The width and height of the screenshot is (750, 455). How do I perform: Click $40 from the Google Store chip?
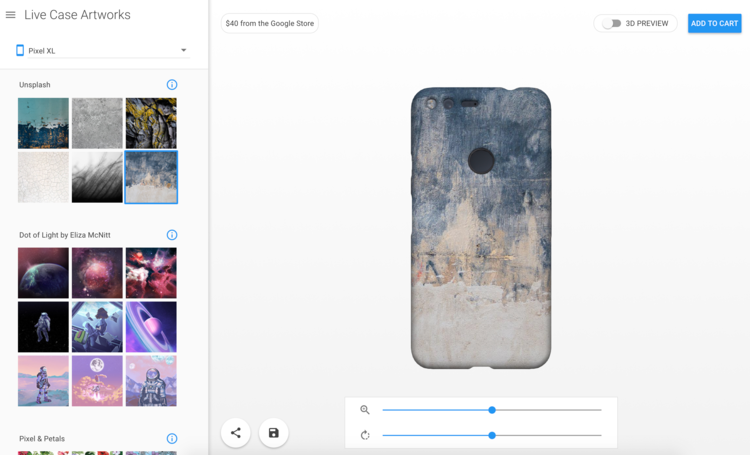pos(270,23)
